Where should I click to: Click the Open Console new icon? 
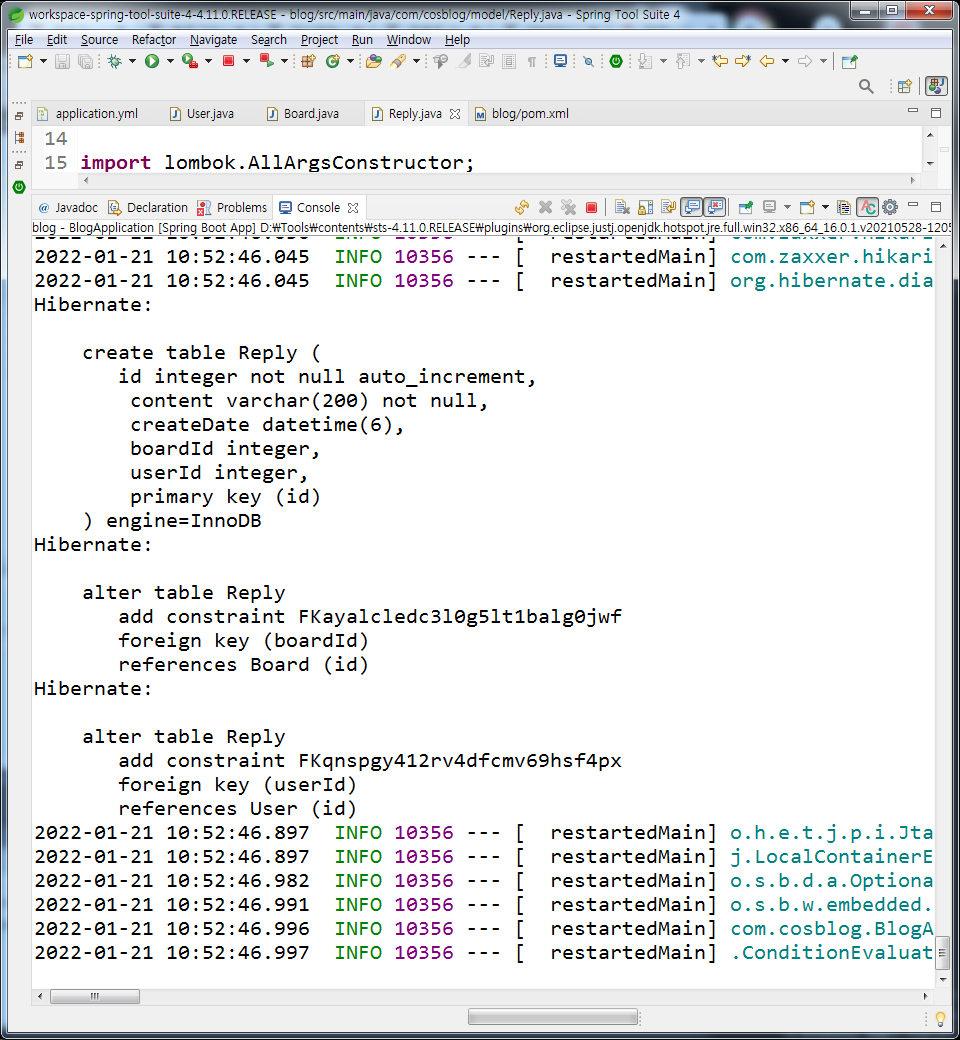pos(807,208)
